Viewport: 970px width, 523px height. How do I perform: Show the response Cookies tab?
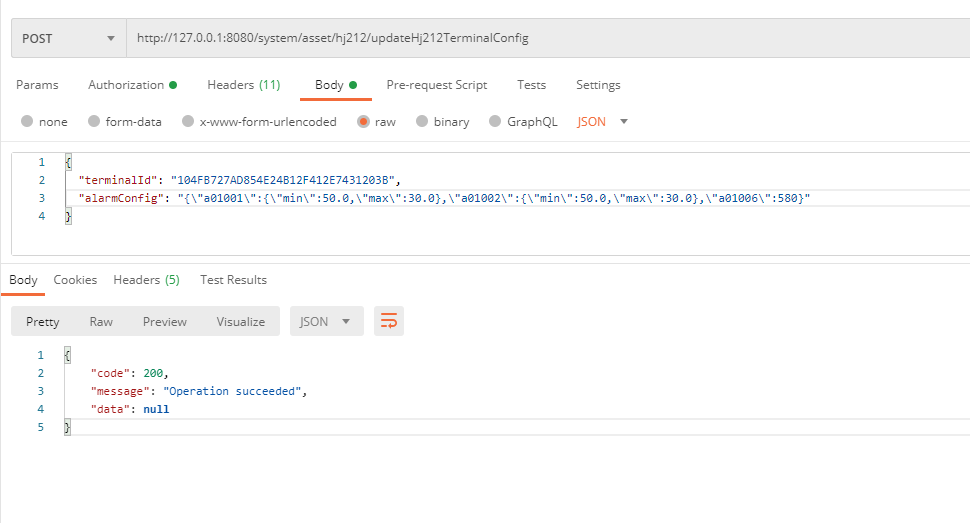click(x=75, y=280)
